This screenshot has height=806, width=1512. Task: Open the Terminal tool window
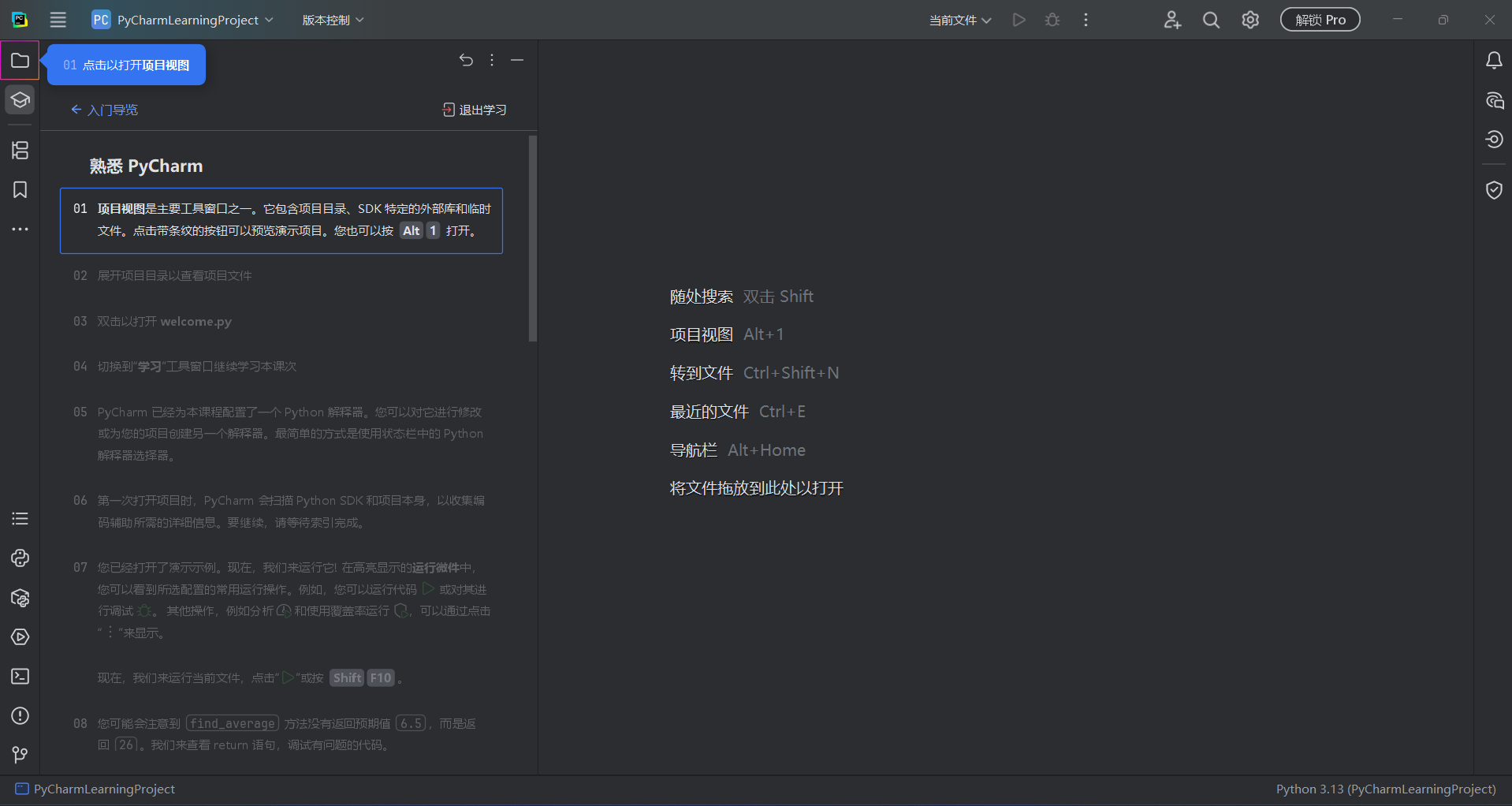click(x=20, y=677)
